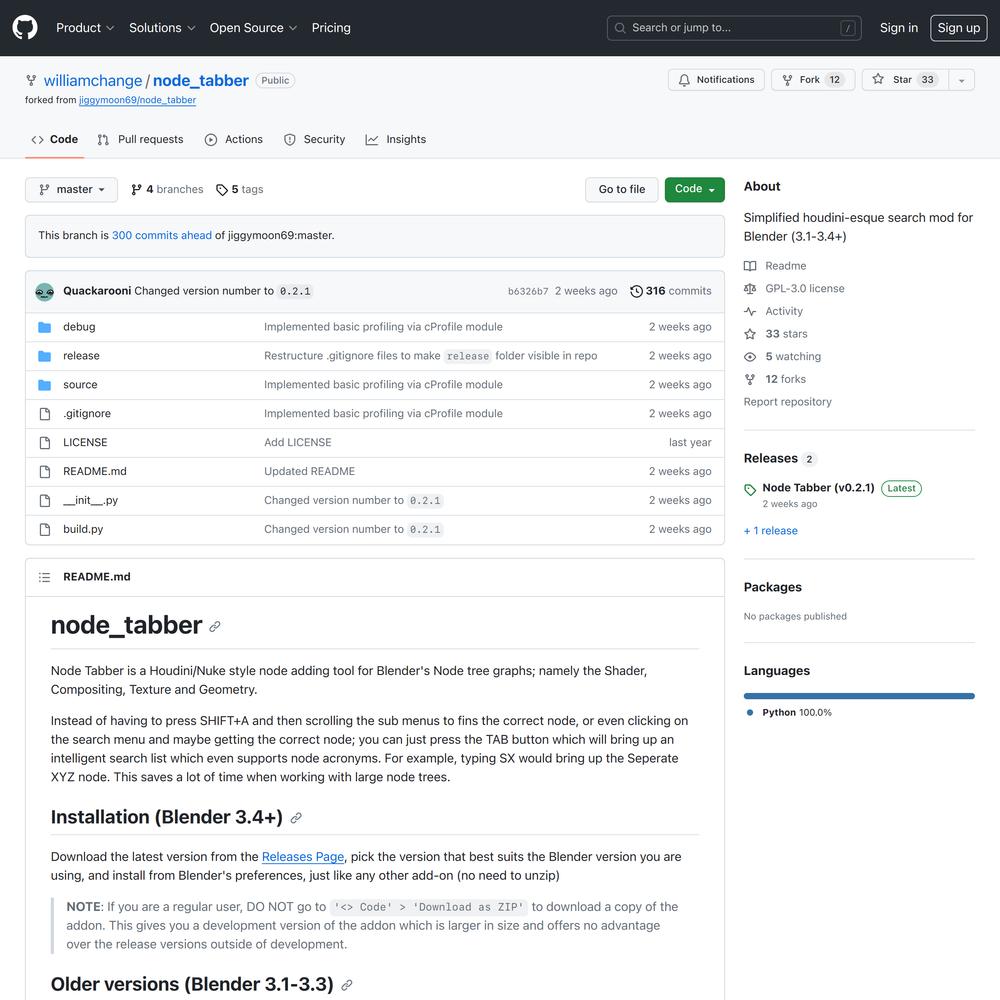1000x1000 pixels.
Task: Click the GitHub Octocat logo
Action: [25, 28]
